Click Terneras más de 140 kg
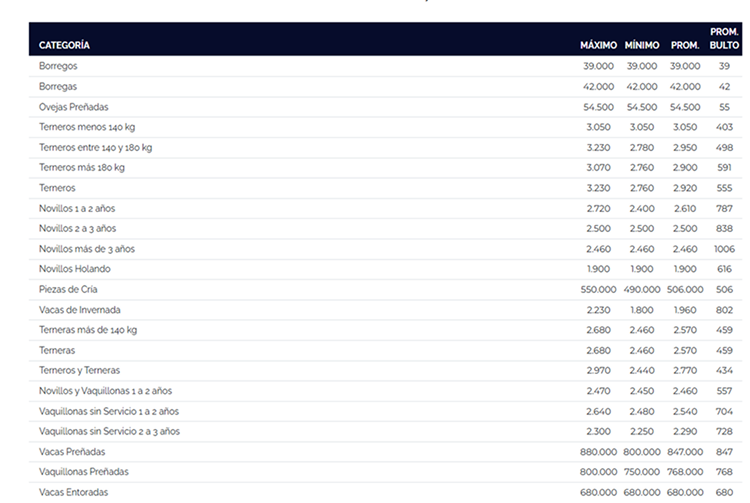750x503 pixels. click(x=88, y=330)
